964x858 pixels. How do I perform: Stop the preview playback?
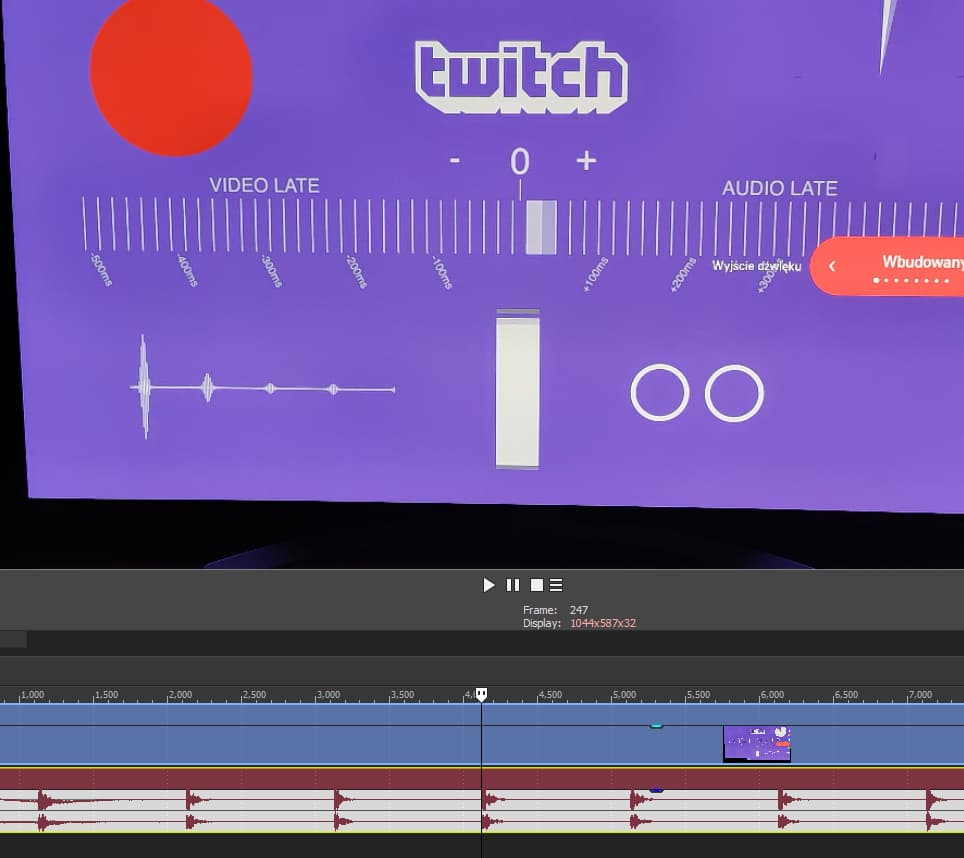(x=537, y=585)
